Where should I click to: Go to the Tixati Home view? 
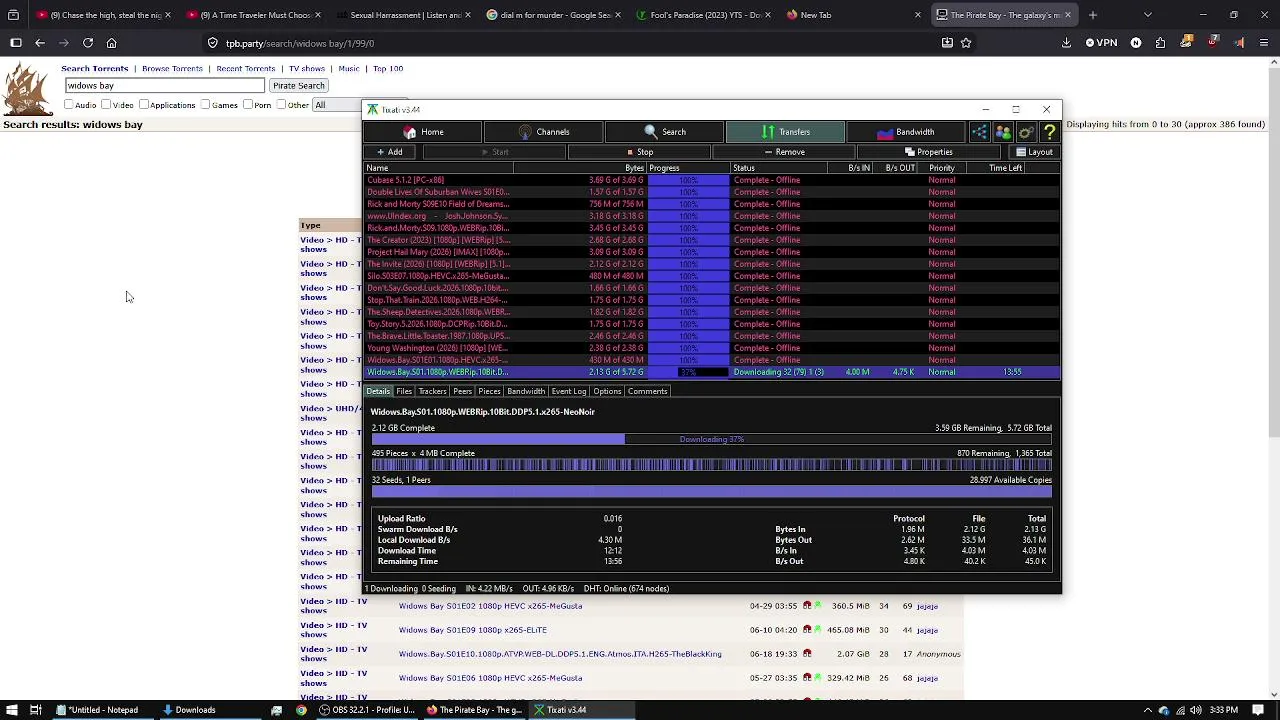click(423, 132)
